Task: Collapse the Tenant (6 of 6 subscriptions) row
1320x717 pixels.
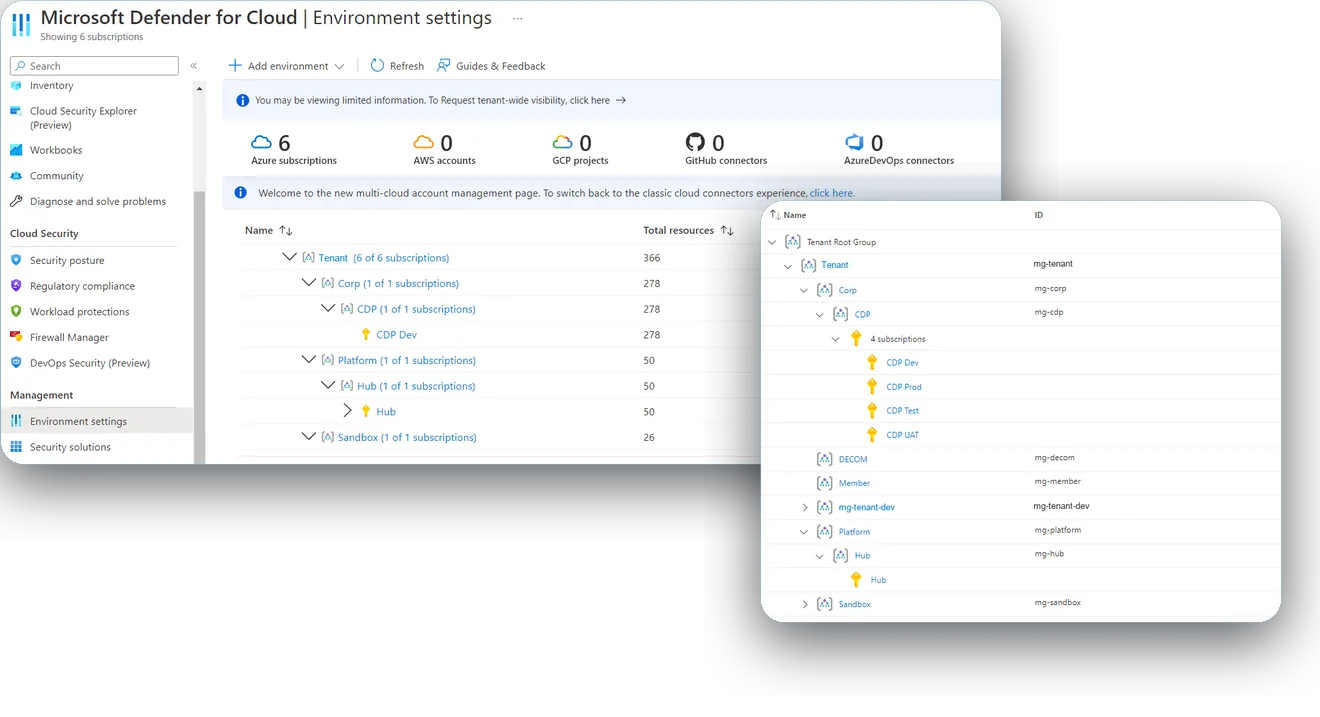Action: (290, 257)
